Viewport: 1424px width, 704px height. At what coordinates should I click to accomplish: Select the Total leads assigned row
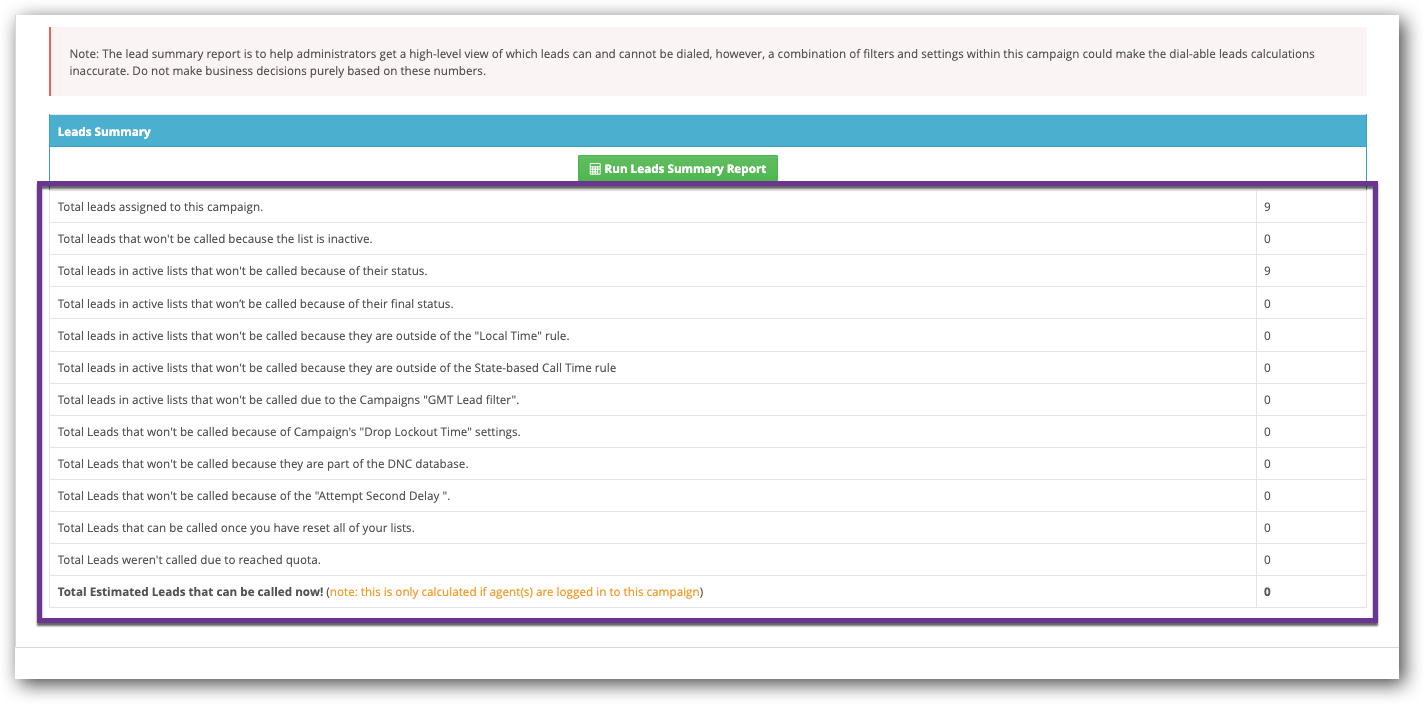coord(400,206)
